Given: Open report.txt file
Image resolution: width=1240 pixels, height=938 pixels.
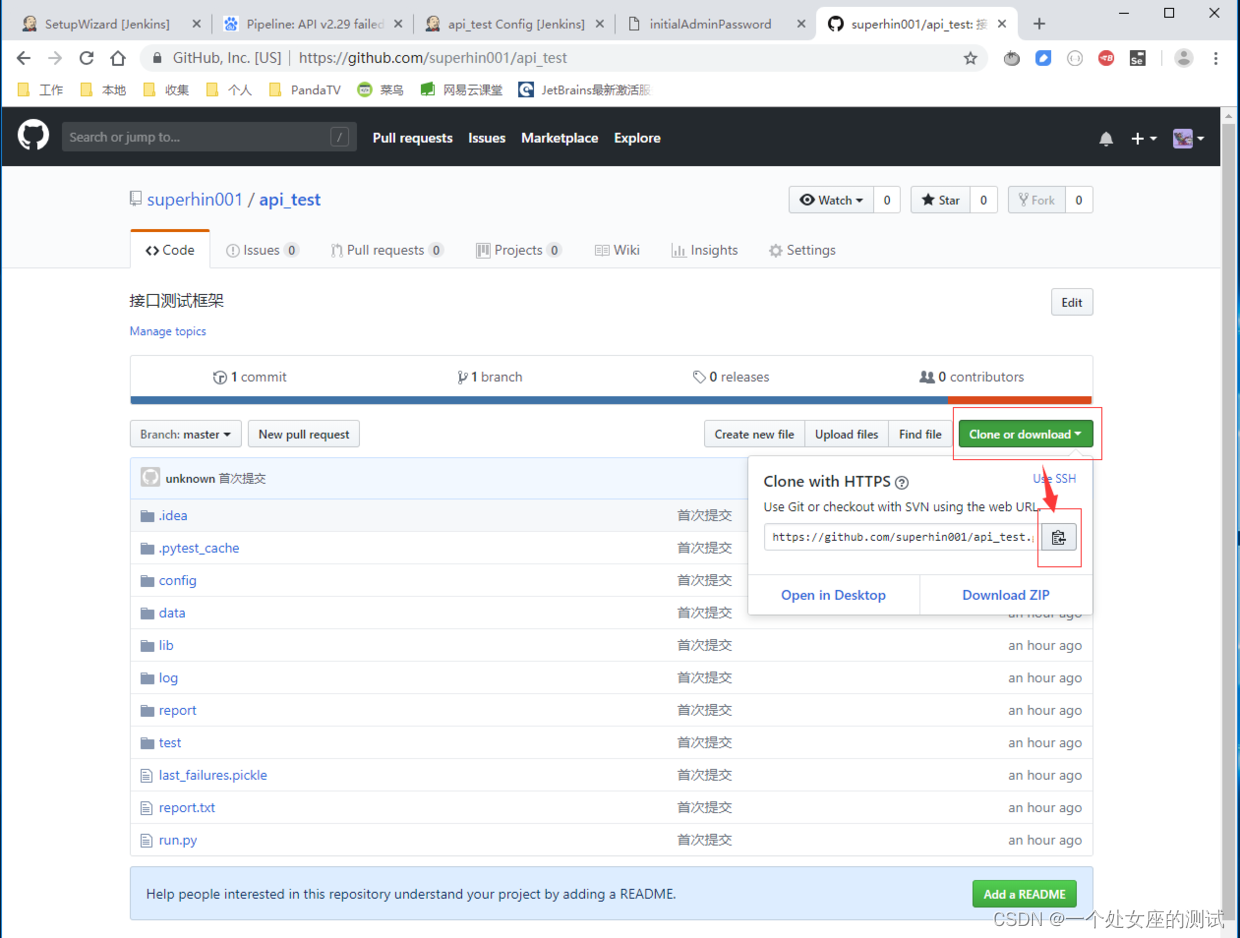Looking at the screenshot, I should (x=187, y=808).
